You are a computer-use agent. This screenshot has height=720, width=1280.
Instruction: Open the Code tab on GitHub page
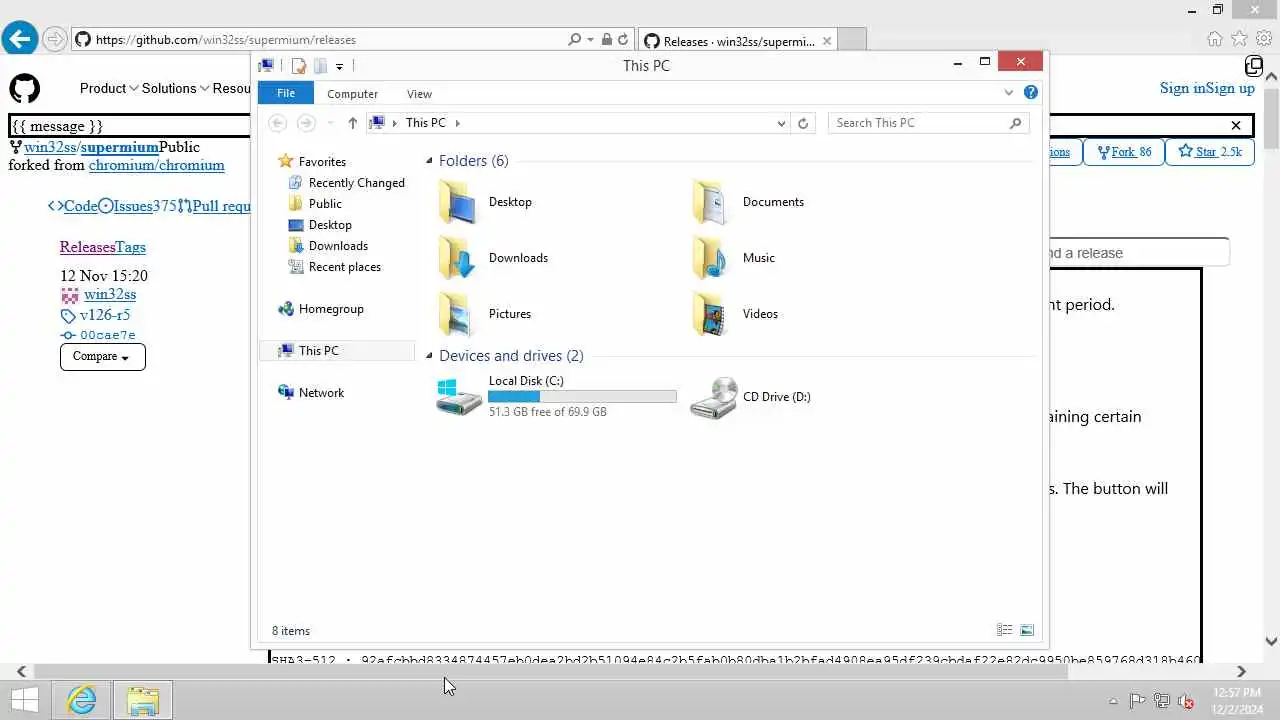[x=73, y=206]
